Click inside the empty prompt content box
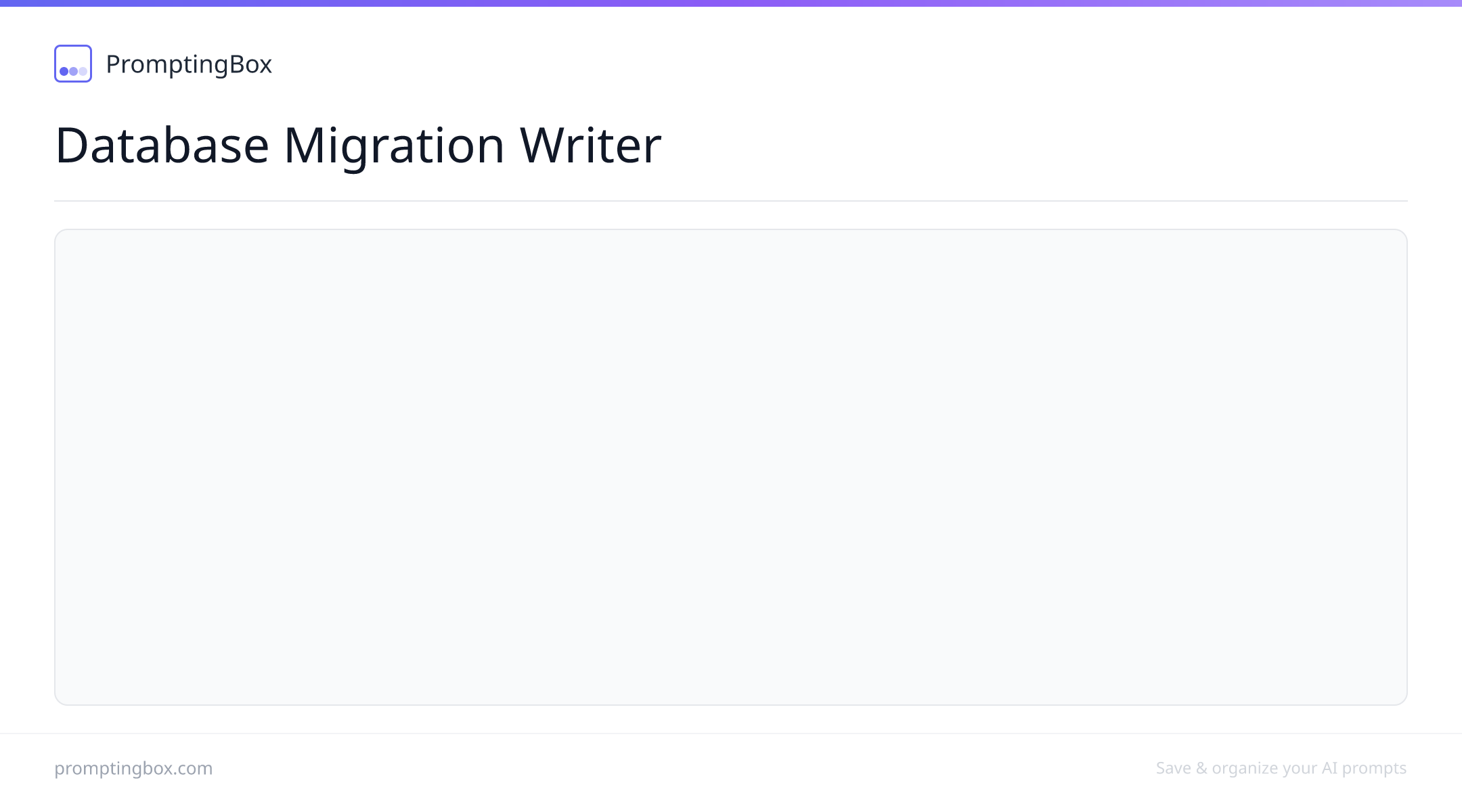This screenshot has width=1462, height=812. [x=731, y=467]
